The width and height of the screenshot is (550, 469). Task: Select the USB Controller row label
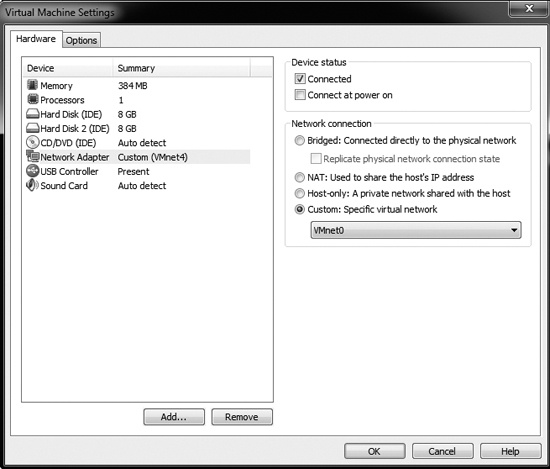(69, 172)
